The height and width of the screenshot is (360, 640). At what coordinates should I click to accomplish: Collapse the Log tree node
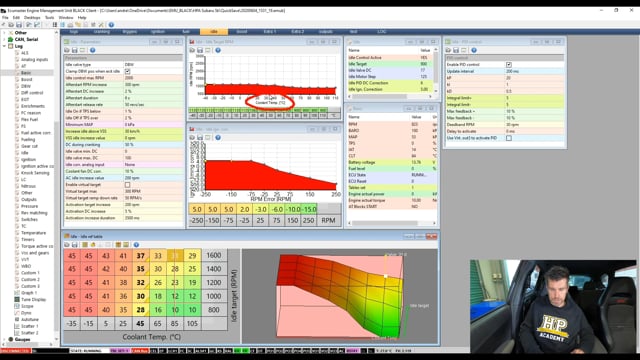[4, 46]
